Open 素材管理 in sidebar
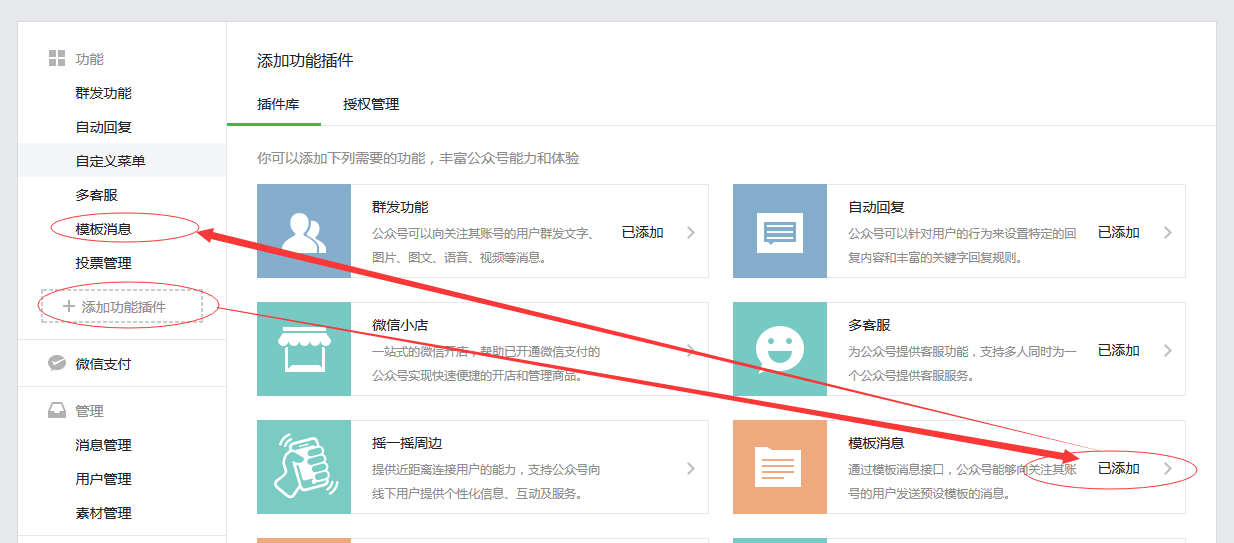The image size is (1234, 543). pos(103,513)
